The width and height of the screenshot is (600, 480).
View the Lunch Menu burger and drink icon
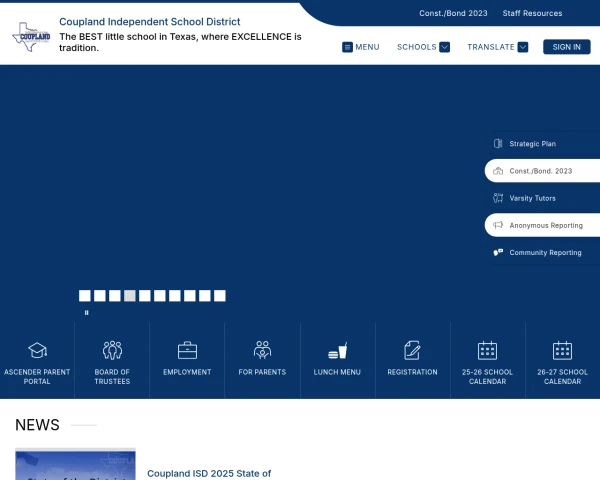tap(337, 351)
